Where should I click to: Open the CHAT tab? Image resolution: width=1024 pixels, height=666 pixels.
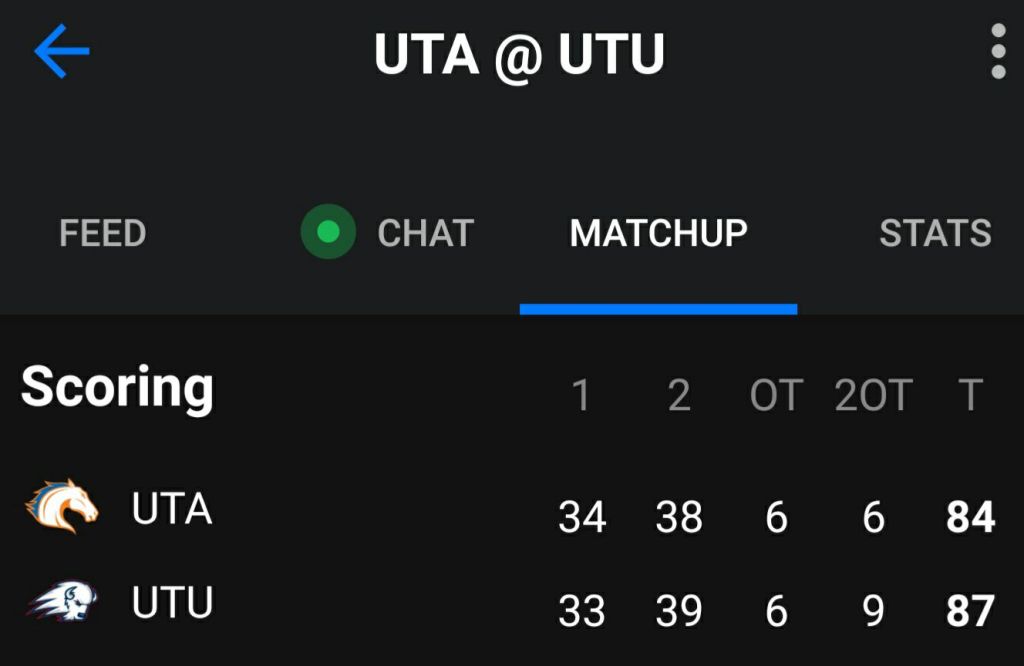tap(425, 233)
